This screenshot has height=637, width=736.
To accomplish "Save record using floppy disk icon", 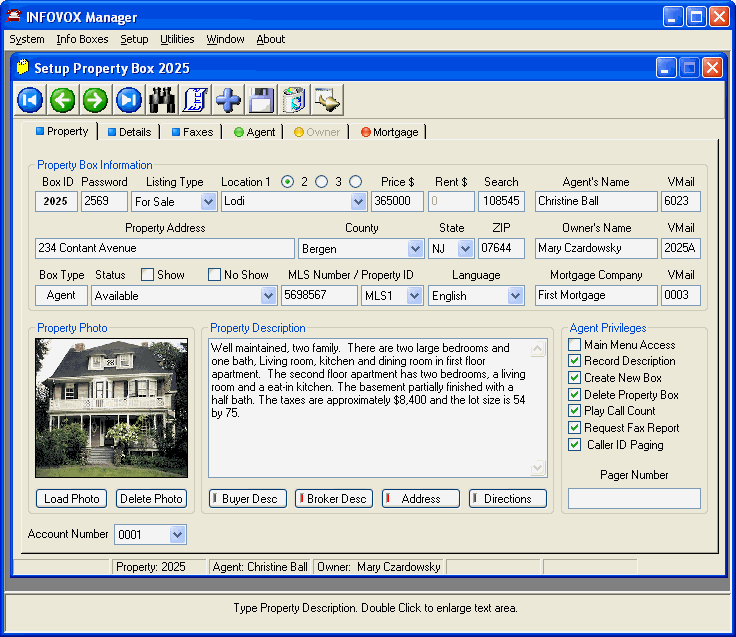I will point(261,100).
